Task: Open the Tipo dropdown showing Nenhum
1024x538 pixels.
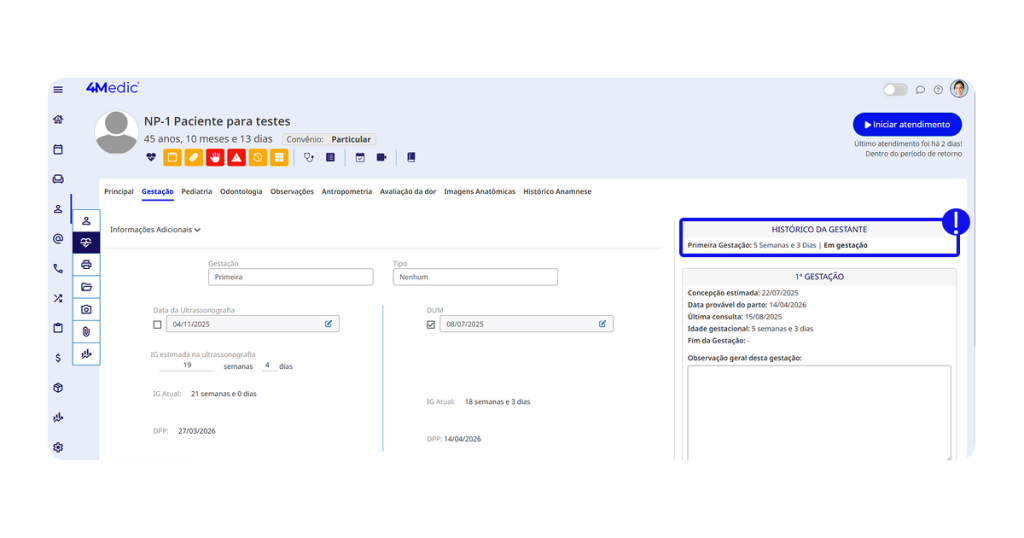Action: pos(475,277)
